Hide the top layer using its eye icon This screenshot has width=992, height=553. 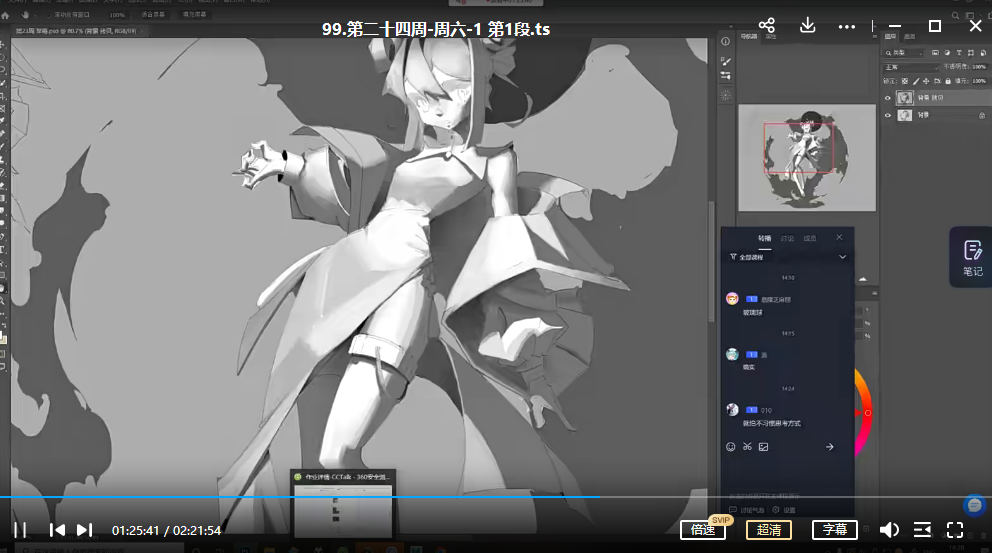(x=887, y=98)
